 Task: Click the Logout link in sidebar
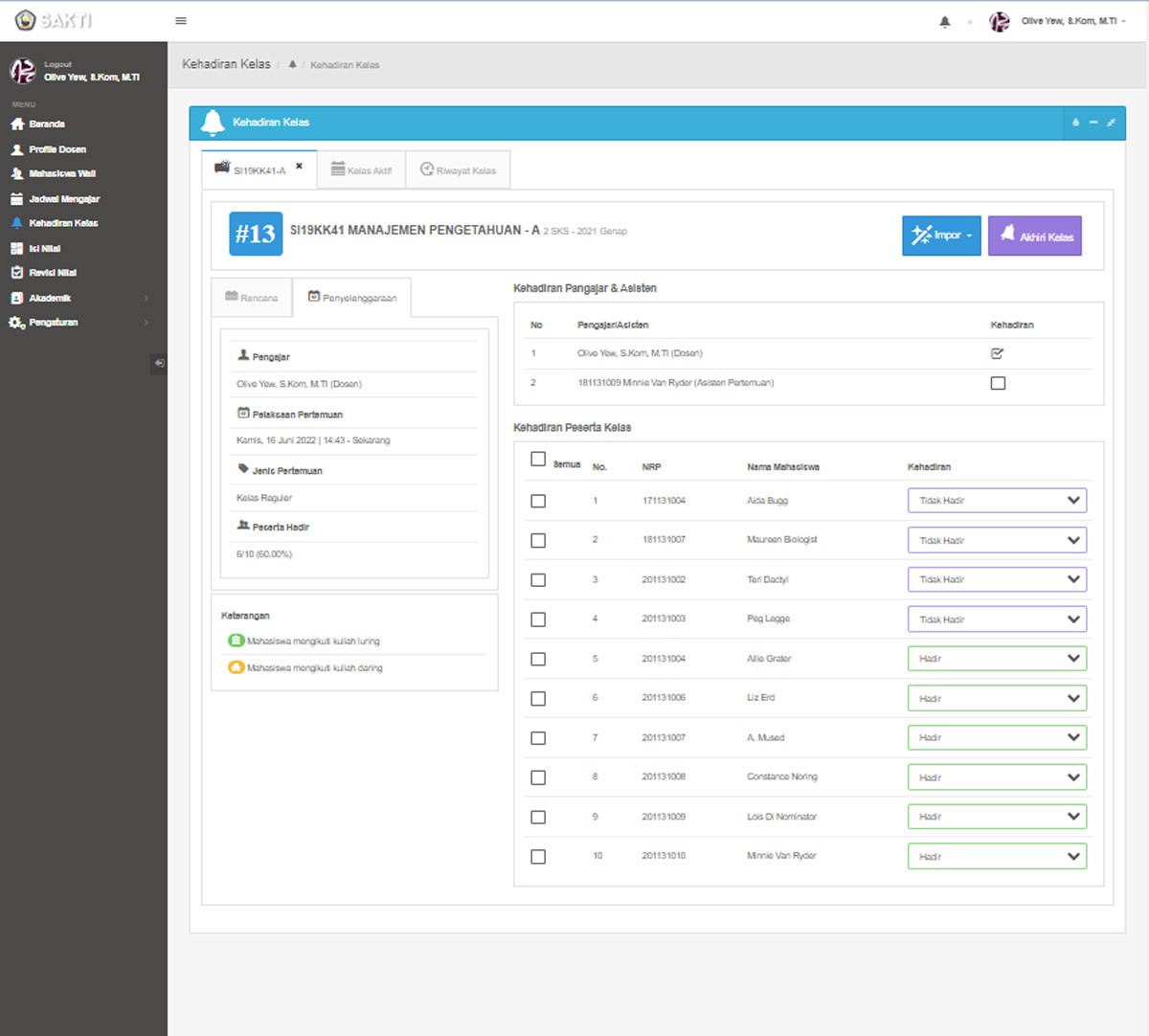coord(57,64)
